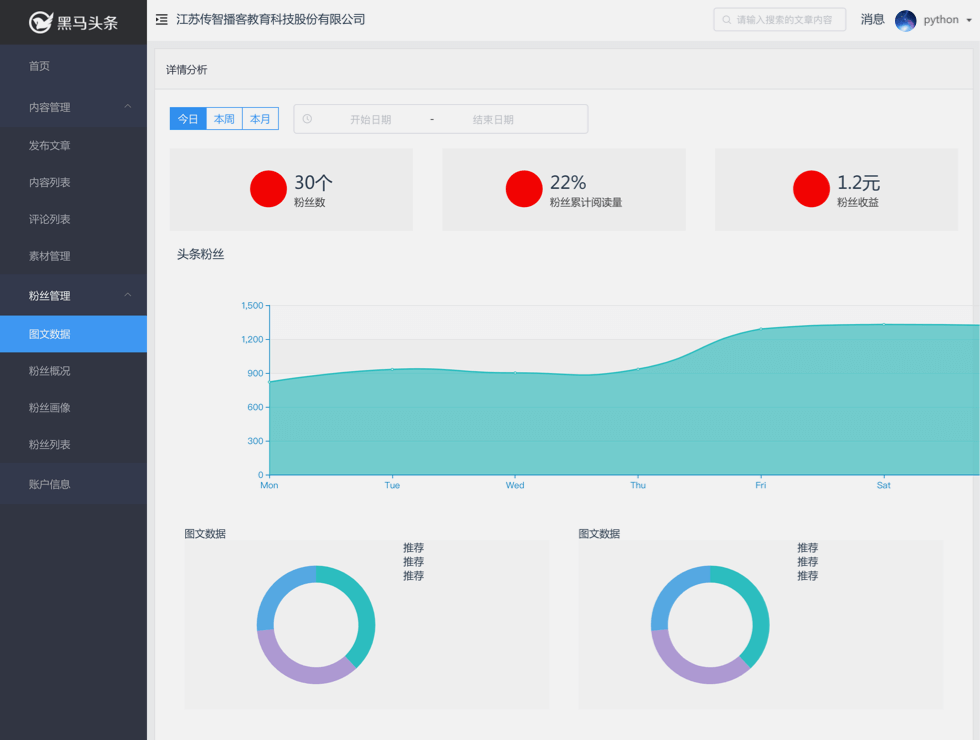Screen dimensions: 980x740
Task: Switch time range to 本周
Action: pyautogui.click(x=224, y=119)
